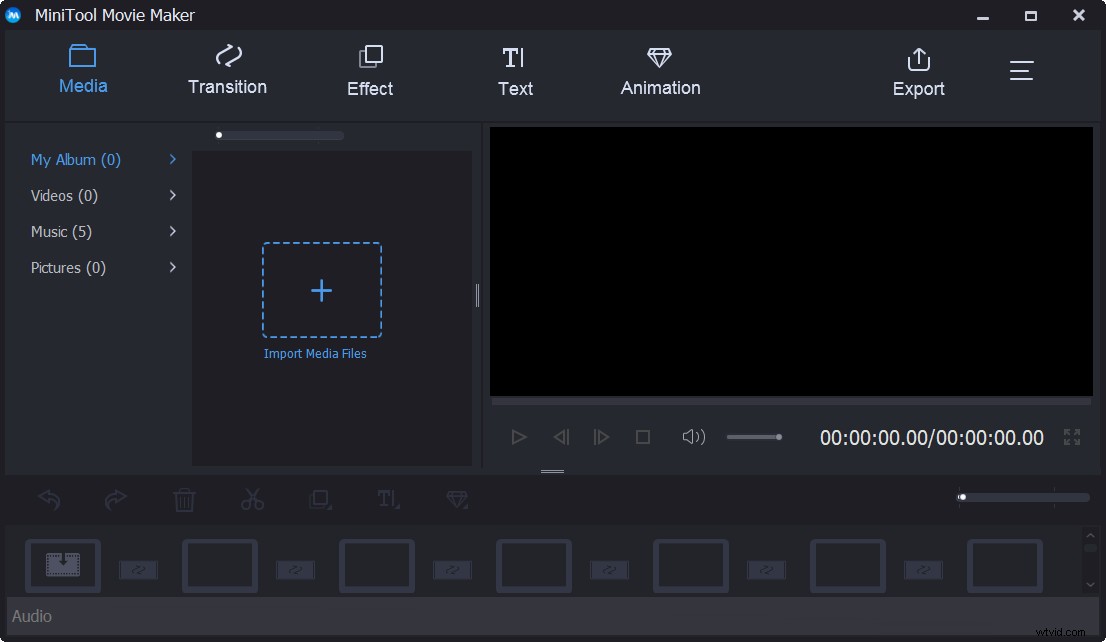
Task: Click the Redo icon
Action: [x=116, y=499]
